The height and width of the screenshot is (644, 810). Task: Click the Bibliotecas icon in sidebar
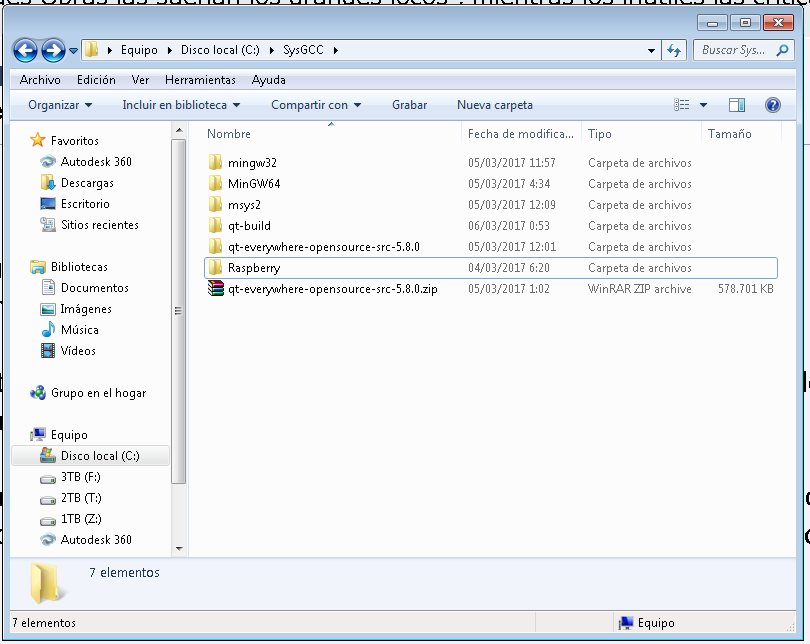[38, 267]
